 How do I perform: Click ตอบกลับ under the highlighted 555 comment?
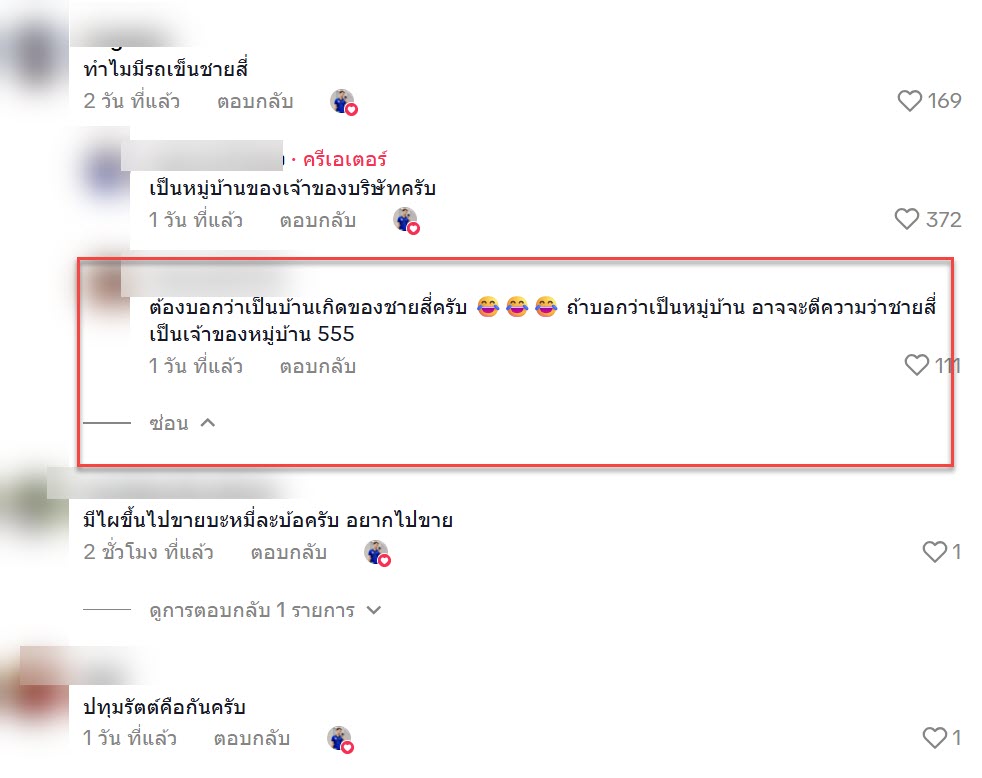(x=318, y=366)
